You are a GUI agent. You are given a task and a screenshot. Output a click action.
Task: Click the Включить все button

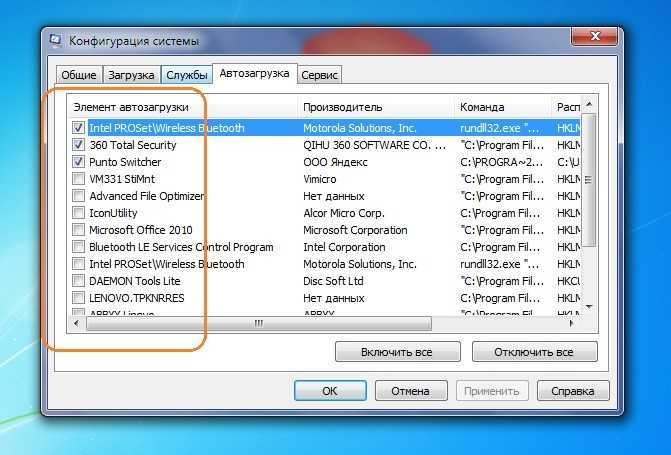(x=398, y=352)
